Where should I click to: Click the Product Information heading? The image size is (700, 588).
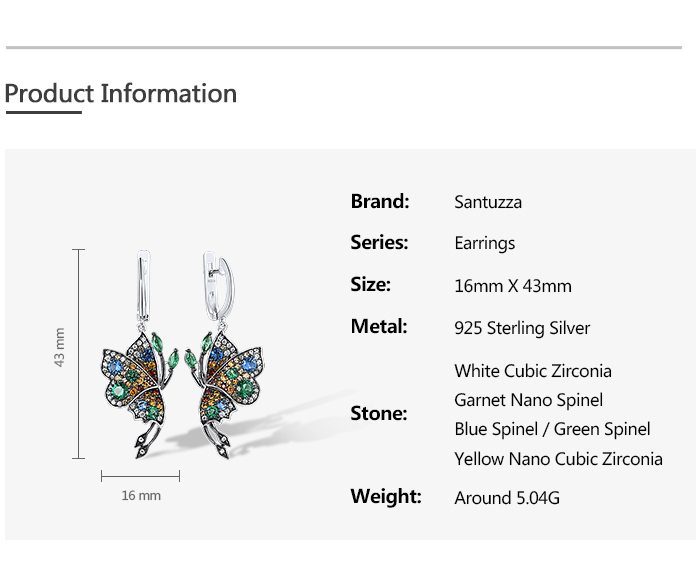pyautogui.click(x=121, y=94)
